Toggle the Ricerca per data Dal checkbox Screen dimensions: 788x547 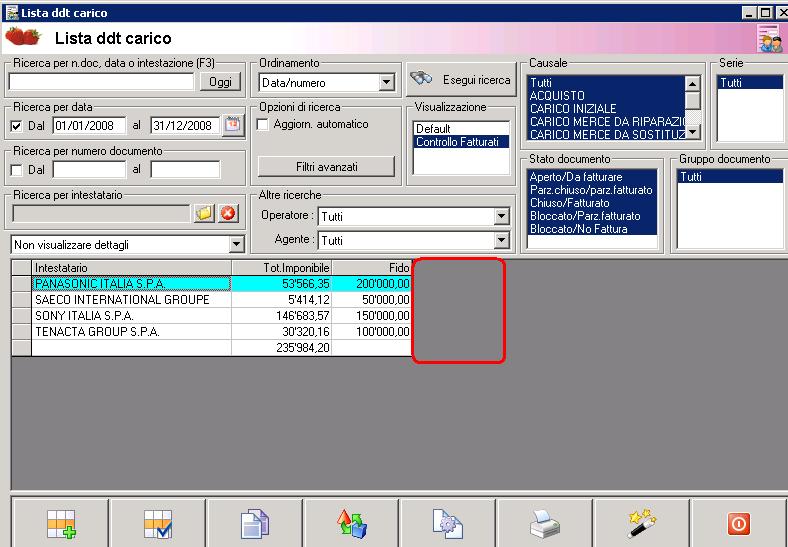click(x=16, y=126)
